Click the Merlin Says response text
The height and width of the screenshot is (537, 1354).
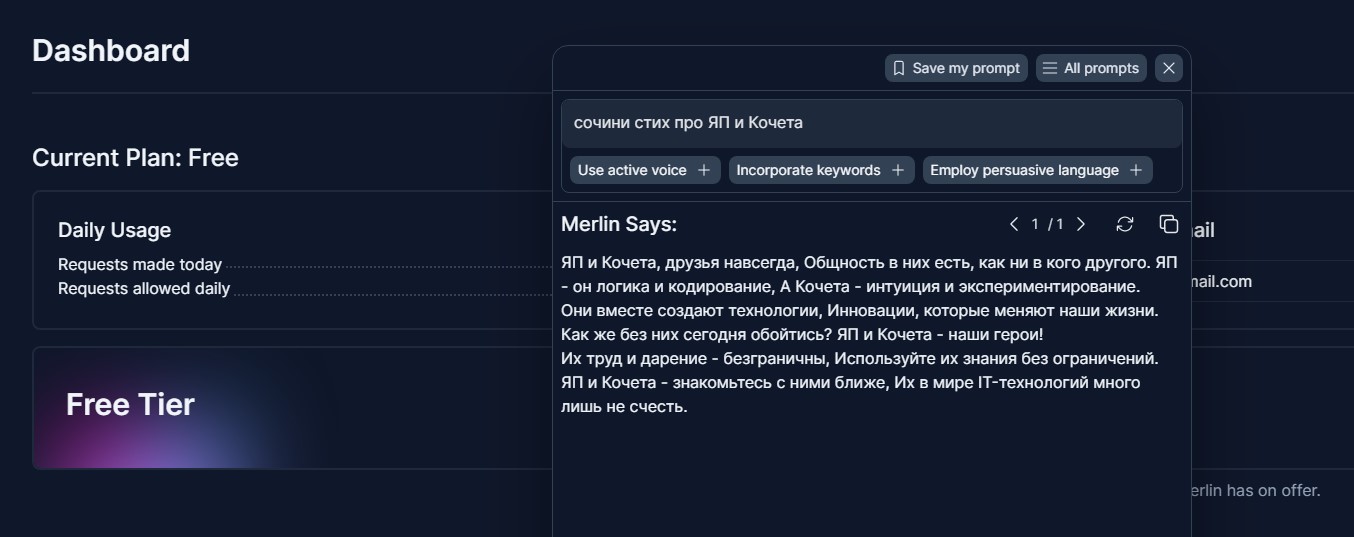tap(869, 334)
